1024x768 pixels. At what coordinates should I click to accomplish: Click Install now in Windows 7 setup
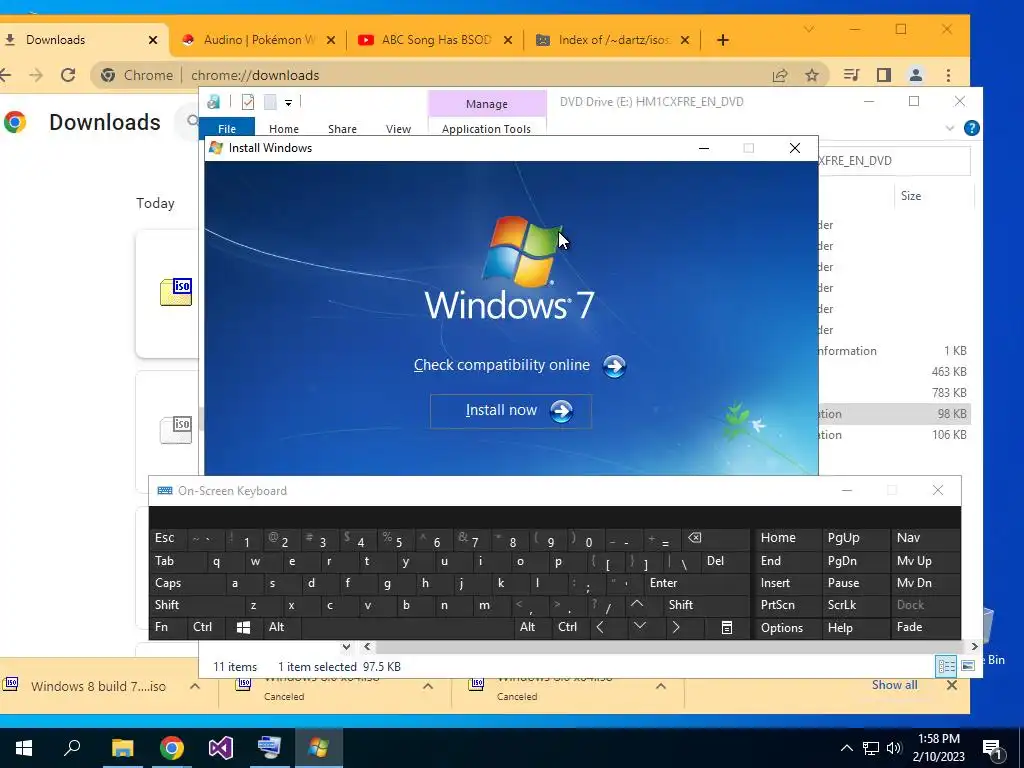click(511, 411)
